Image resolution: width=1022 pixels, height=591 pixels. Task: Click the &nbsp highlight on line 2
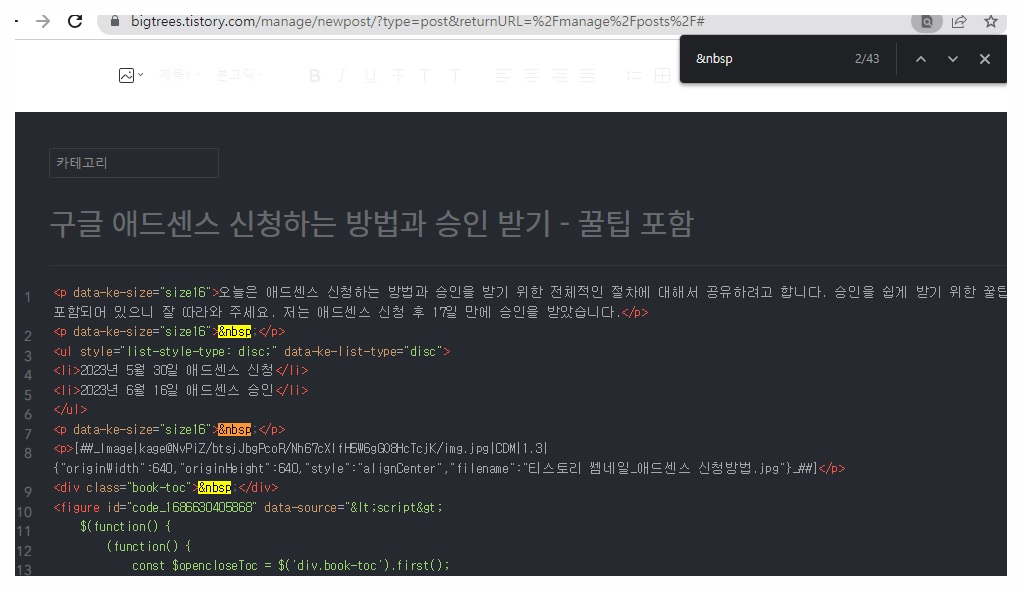[234, 332]
